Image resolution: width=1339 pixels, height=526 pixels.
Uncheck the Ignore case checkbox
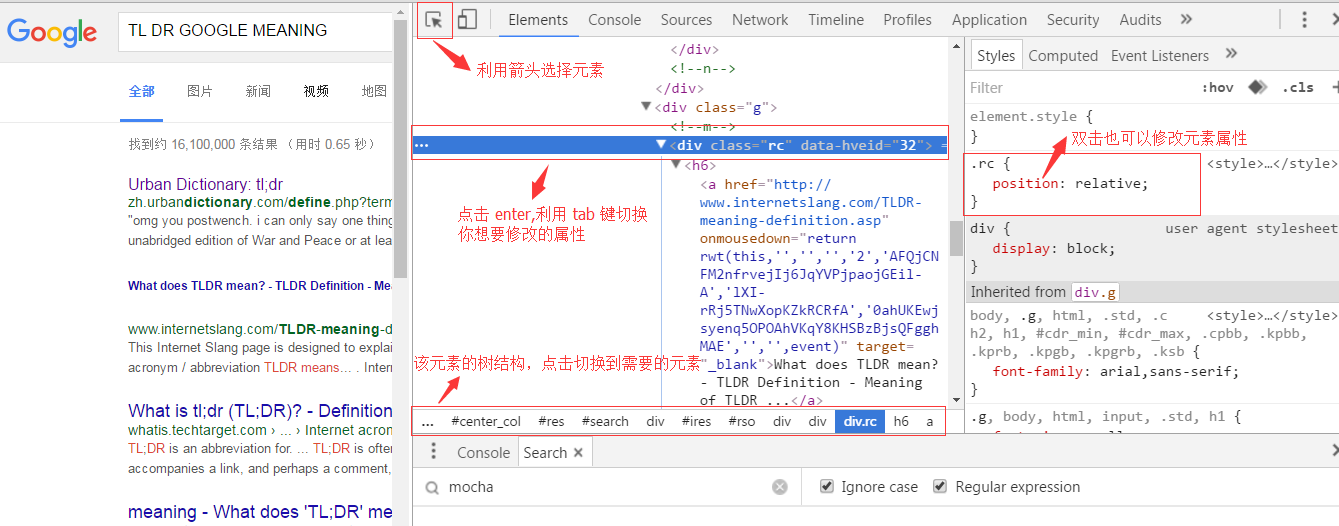coord(827,487)
